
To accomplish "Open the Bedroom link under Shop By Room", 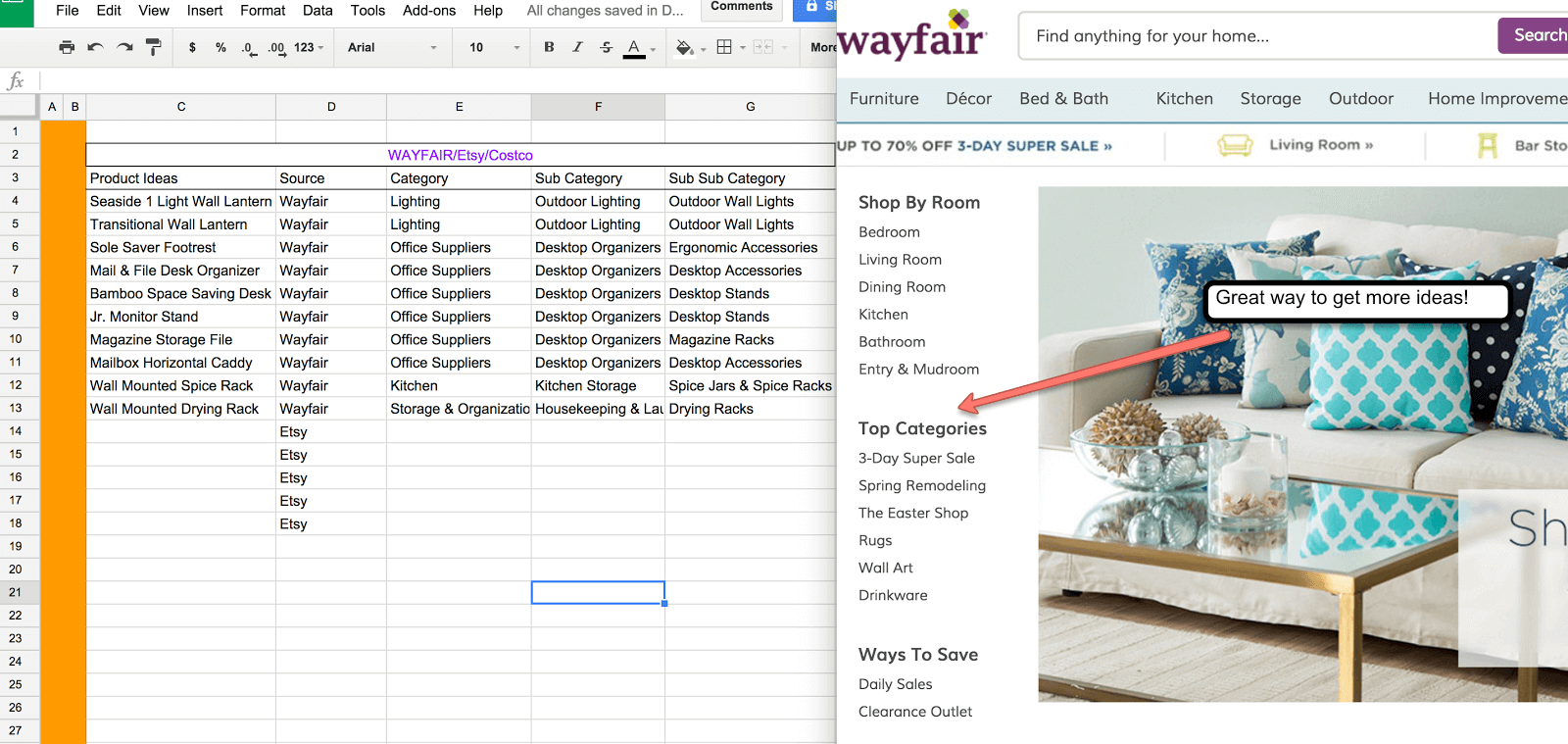I will point(889,232).
